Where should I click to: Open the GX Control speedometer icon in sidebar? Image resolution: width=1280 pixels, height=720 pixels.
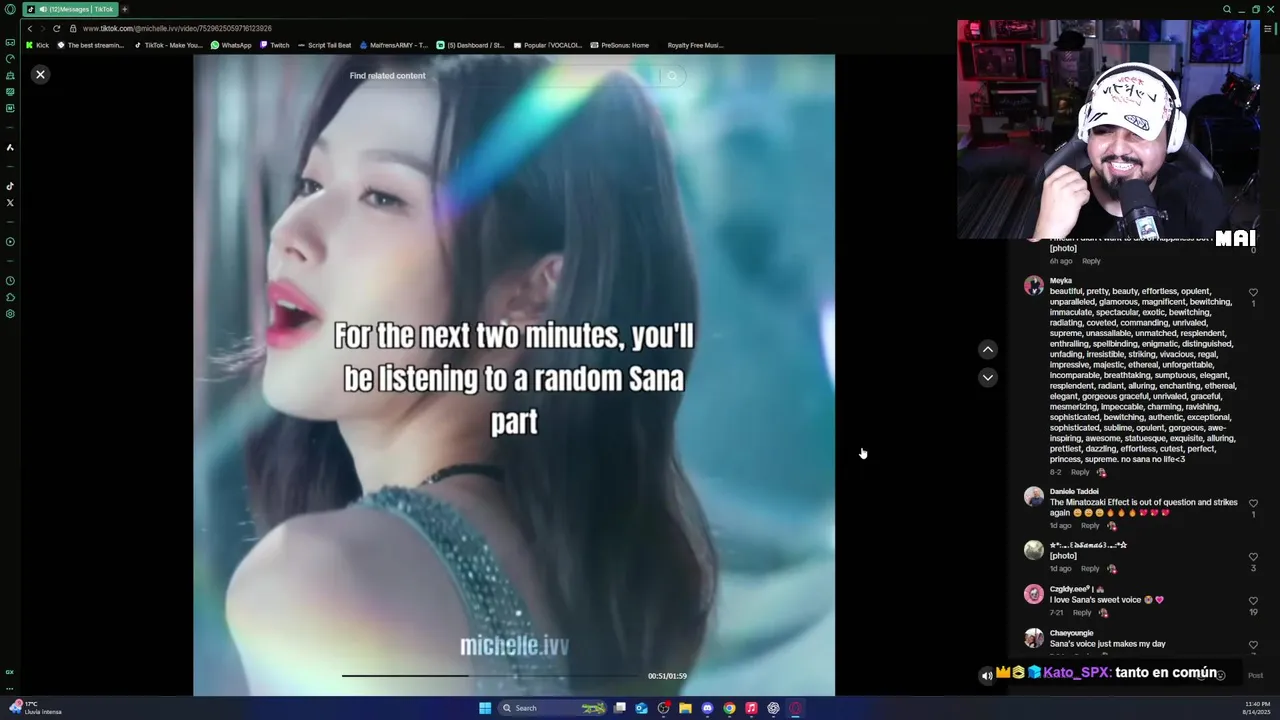tap(10, 59)
